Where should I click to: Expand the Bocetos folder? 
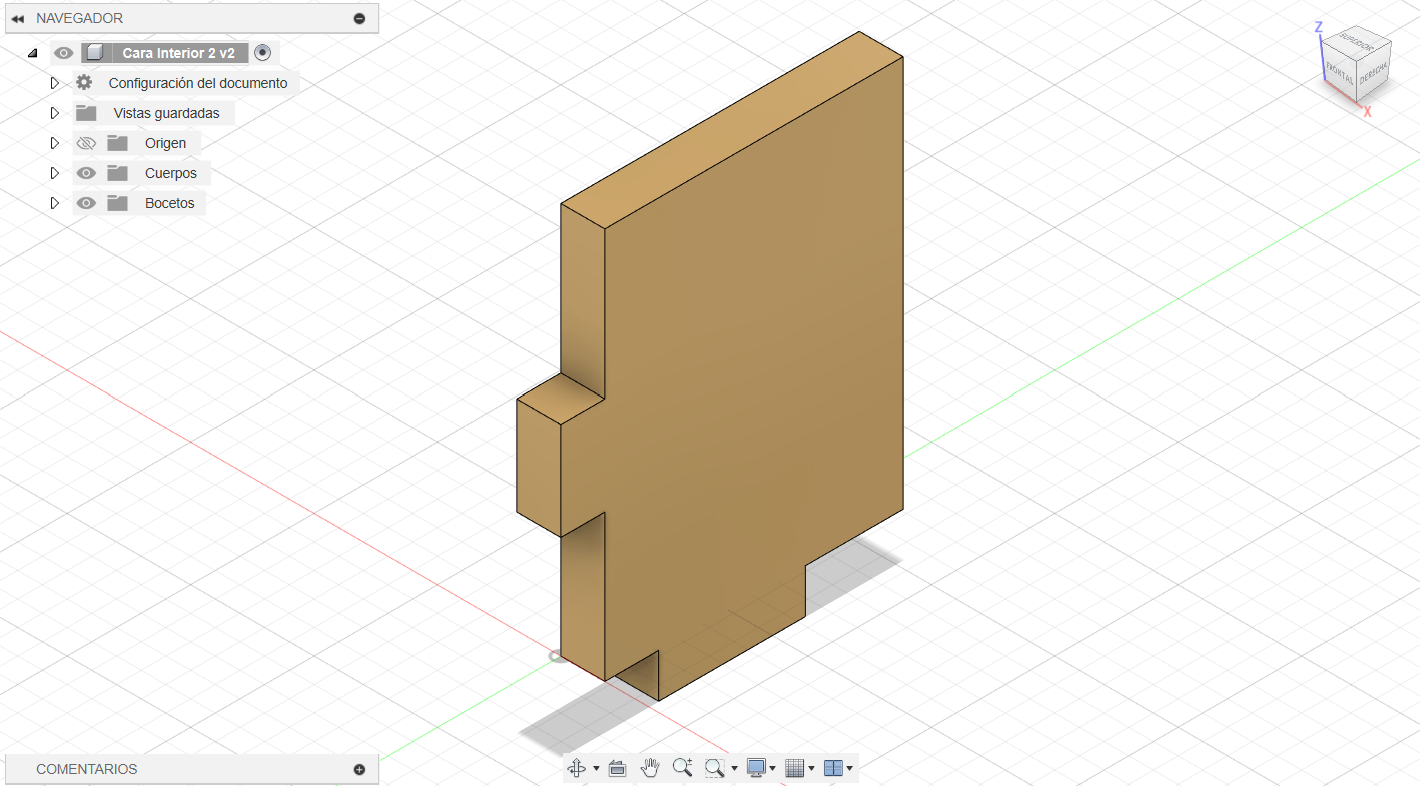click(x=55, y=203)
